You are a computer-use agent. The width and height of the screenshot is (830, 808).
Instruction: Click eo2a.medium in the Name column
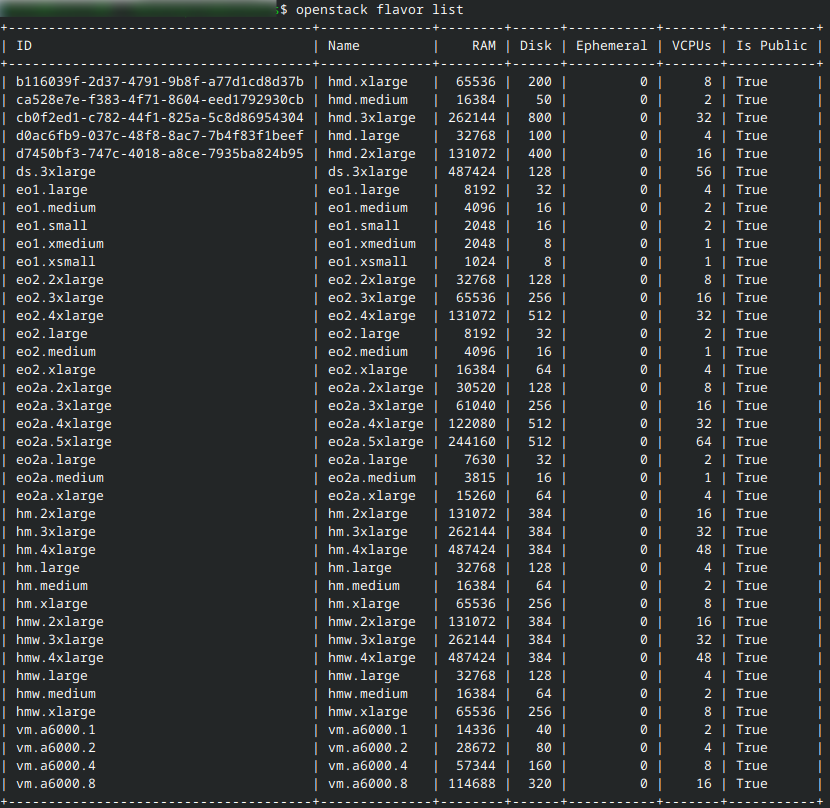pos(372,478)
